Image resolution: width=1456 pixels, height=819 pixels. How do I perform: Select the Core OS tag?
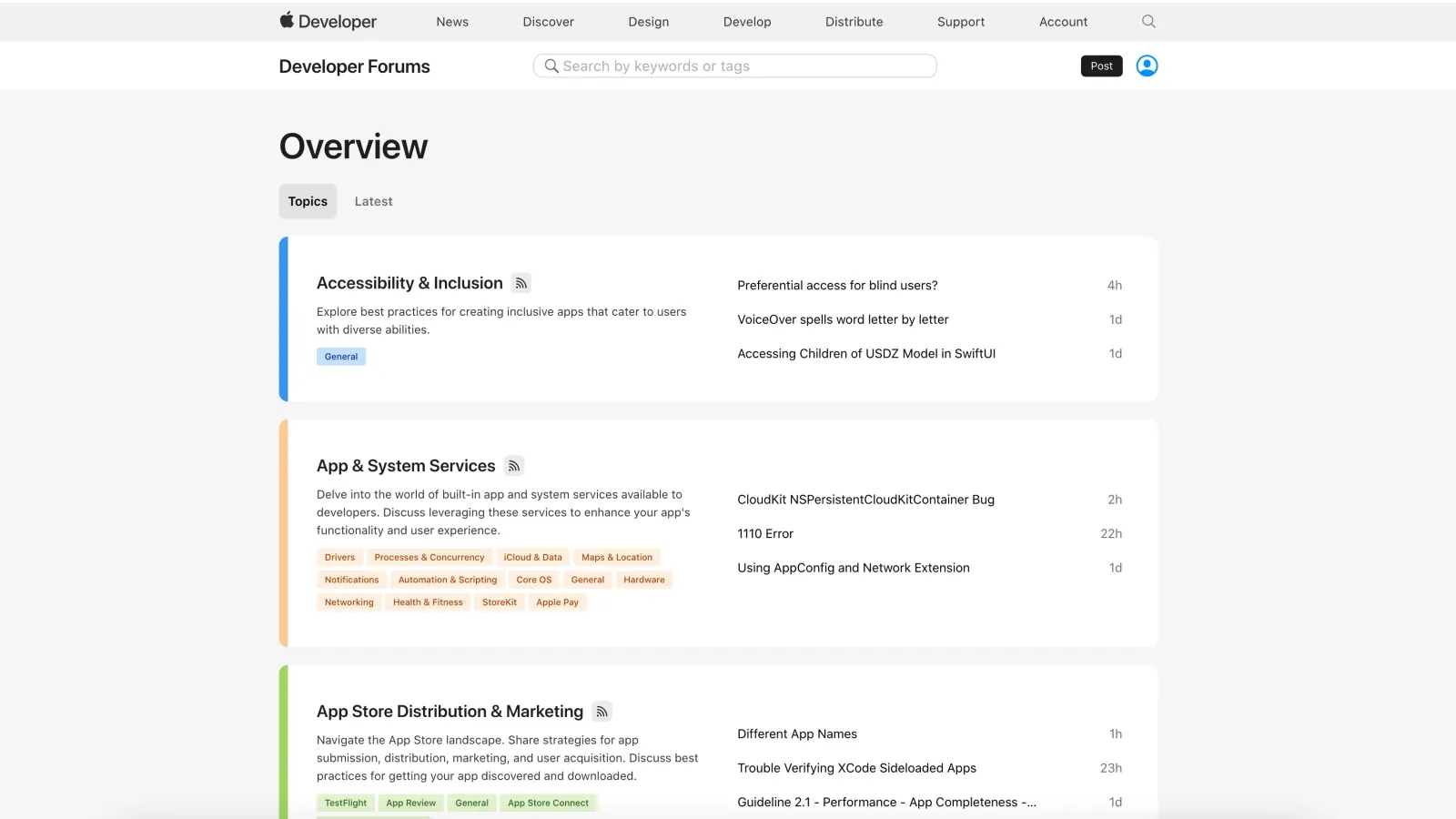(534, 580)
